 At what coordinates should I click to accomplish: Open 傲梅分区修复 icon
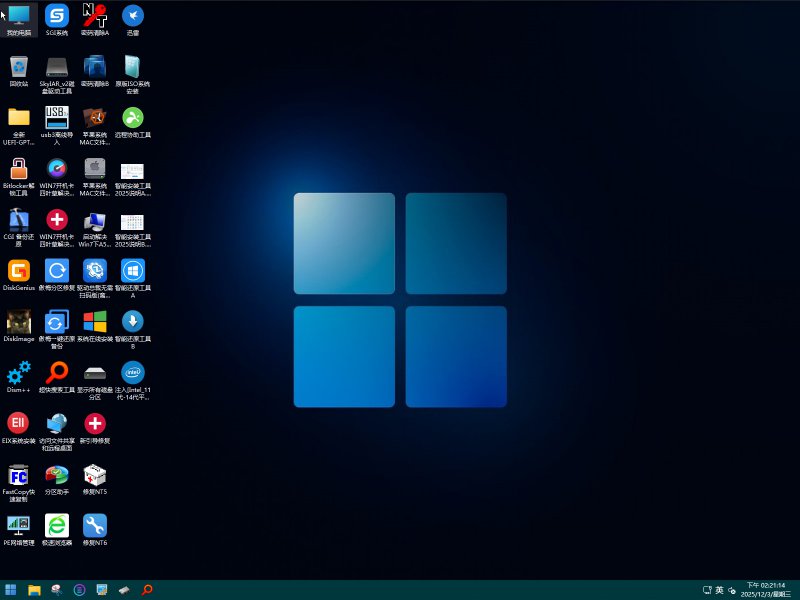tap(57, 274)
